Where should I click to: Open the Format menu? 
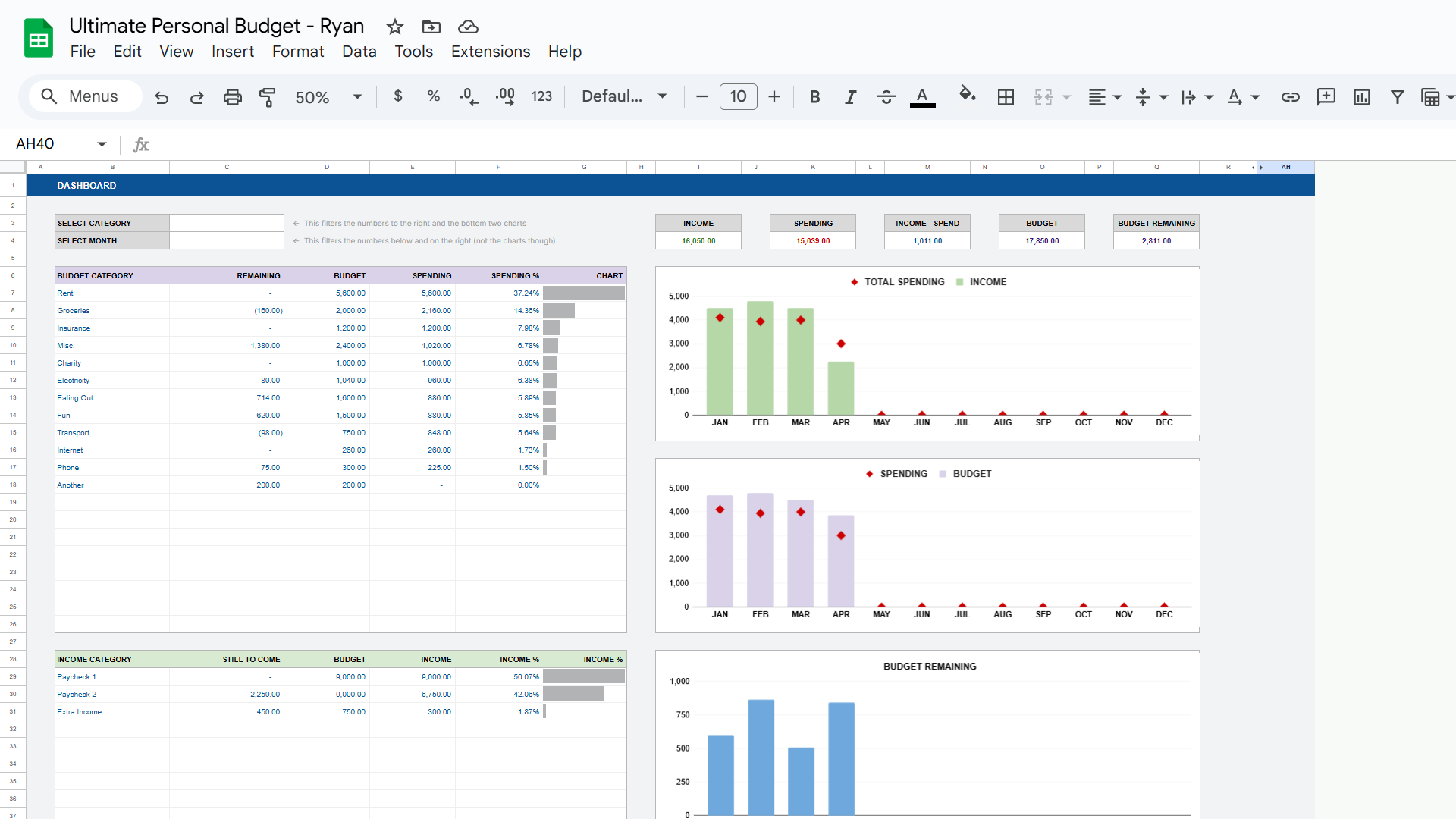pos(297,52)
